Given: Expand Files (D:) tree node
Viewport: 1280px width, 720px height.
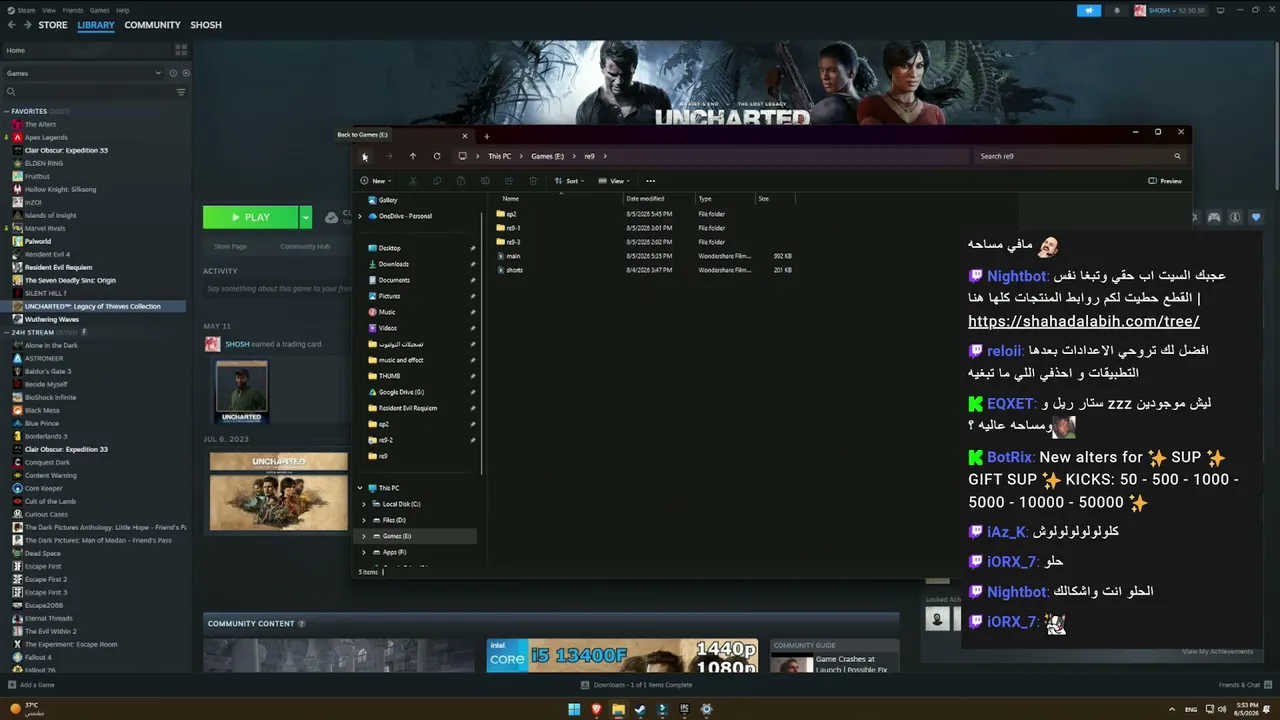Looking at the screenshot, I should pyautogui.click(x=364, y=520).
